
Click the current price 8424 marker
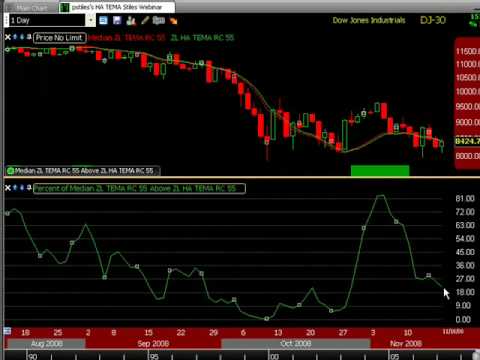[x=467, y=141]
